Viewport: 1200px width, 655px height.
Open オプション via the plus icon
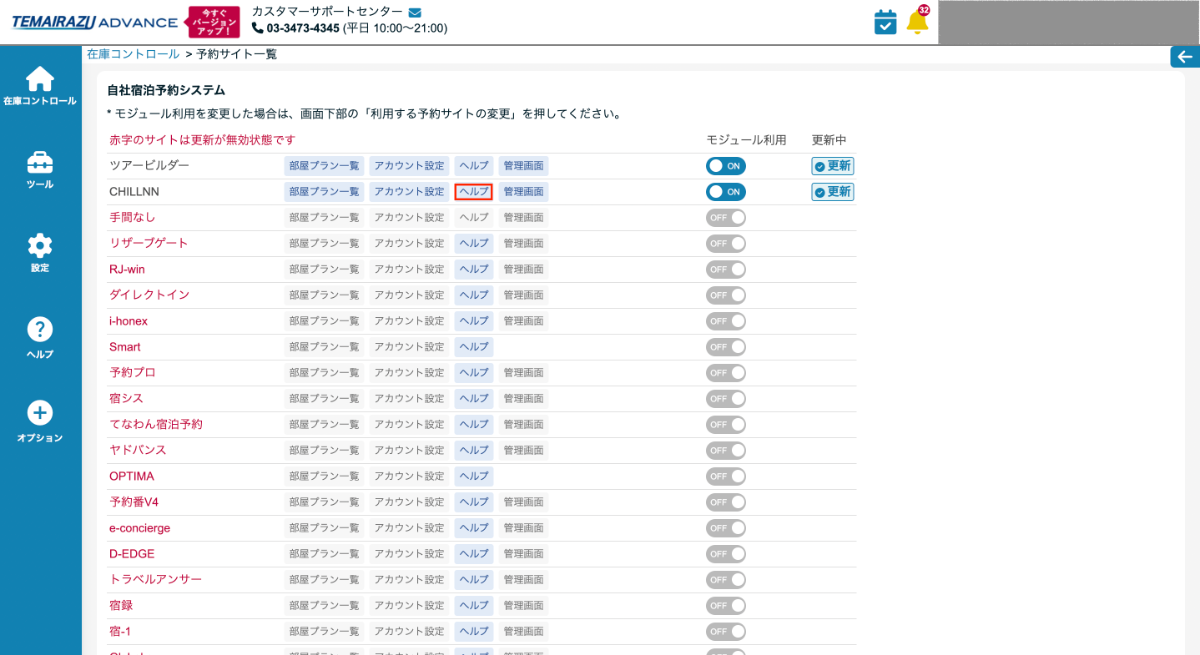pos(40,412)
